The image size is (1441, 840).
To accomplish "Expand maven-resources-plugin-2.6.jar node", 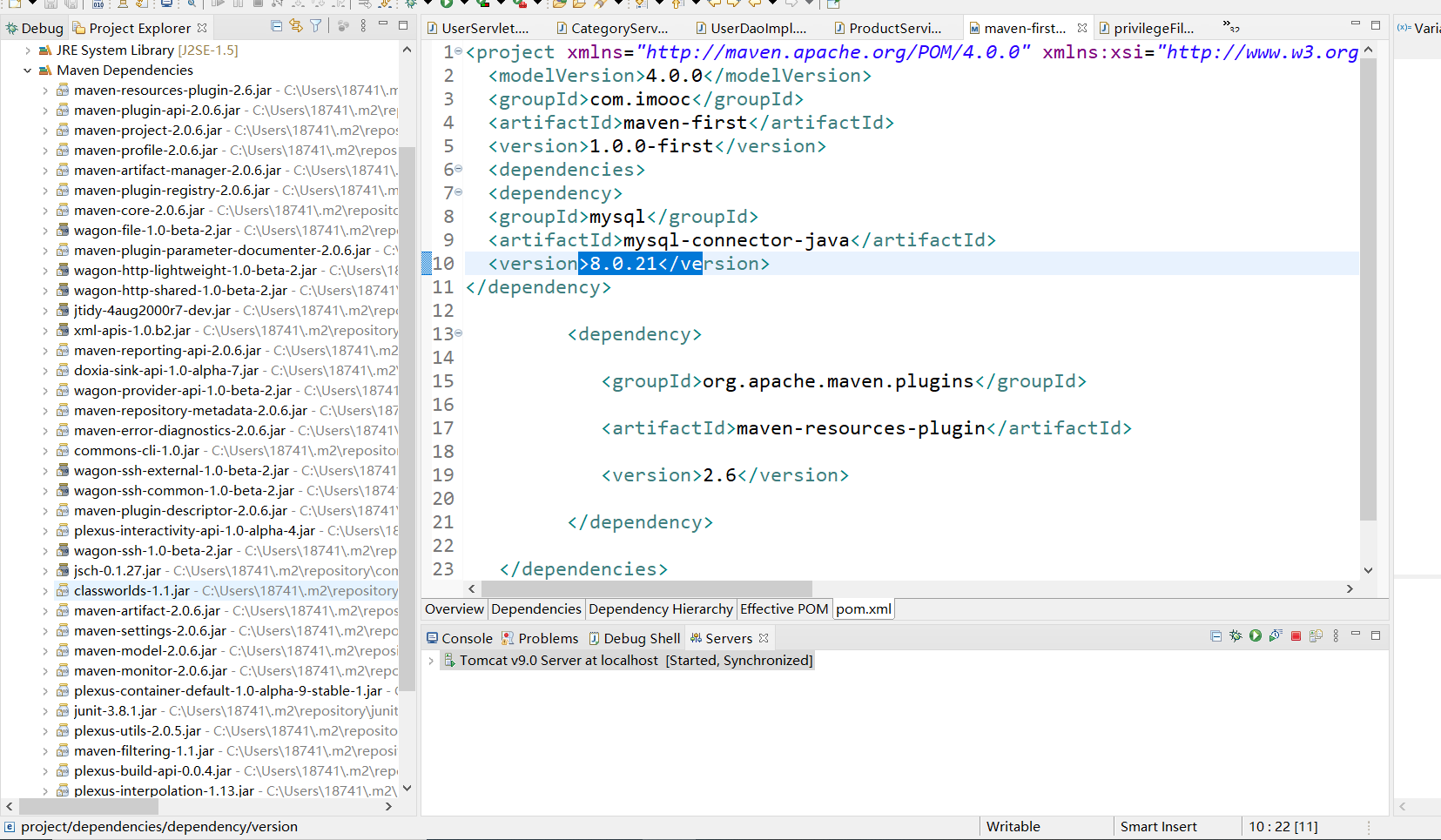I will (x=45, y=91).
